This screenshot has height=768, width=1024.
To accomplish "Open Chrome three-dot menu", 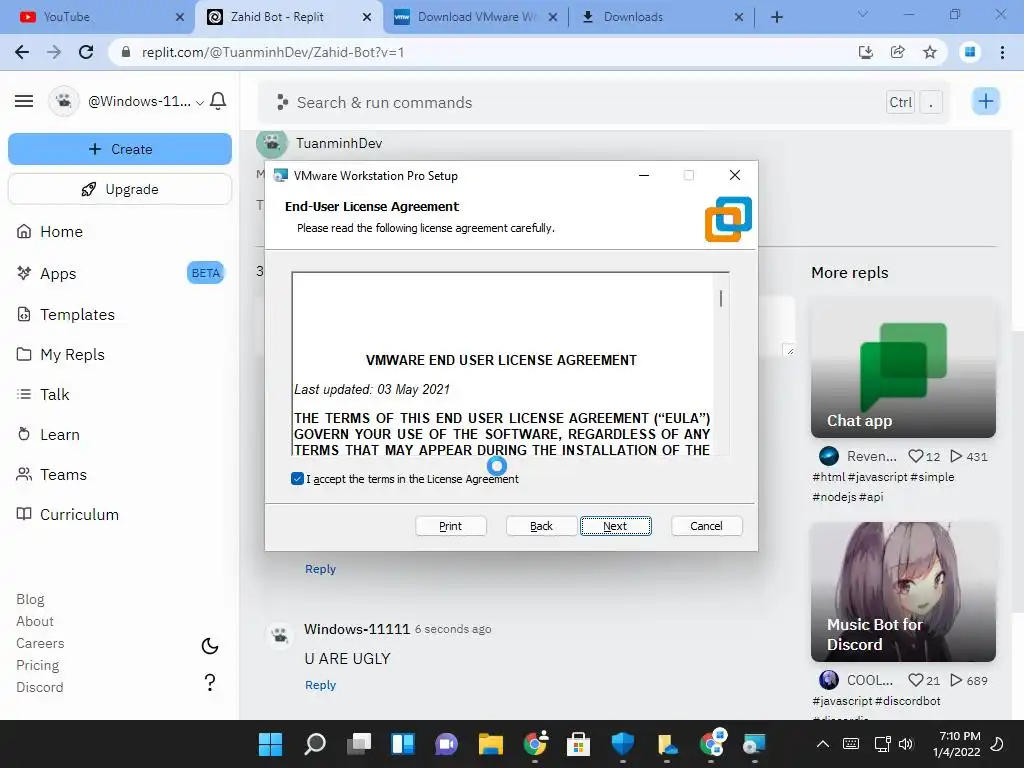I will coord(1002,52).
